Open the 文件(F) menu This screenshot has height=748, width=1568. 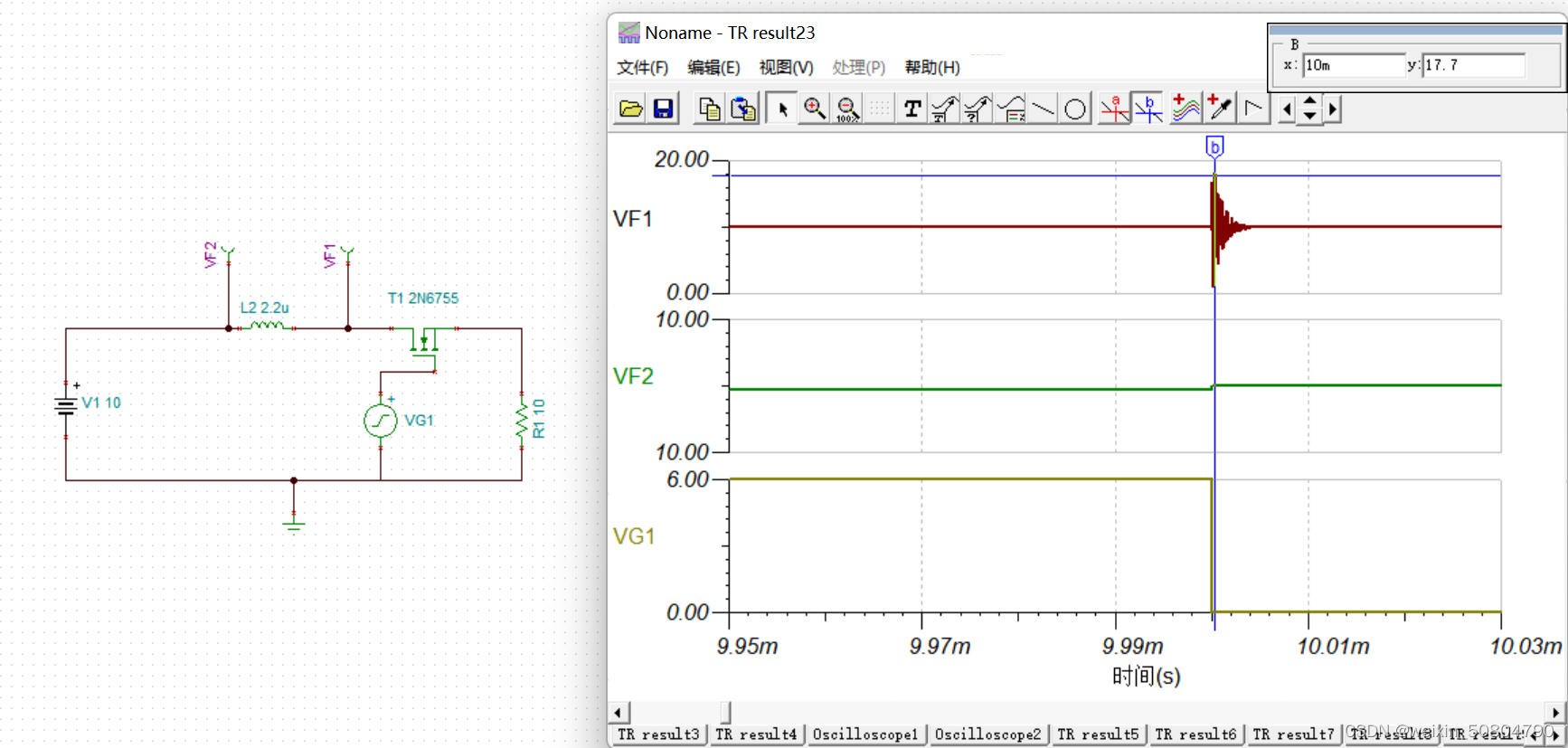tap(642, 68)
